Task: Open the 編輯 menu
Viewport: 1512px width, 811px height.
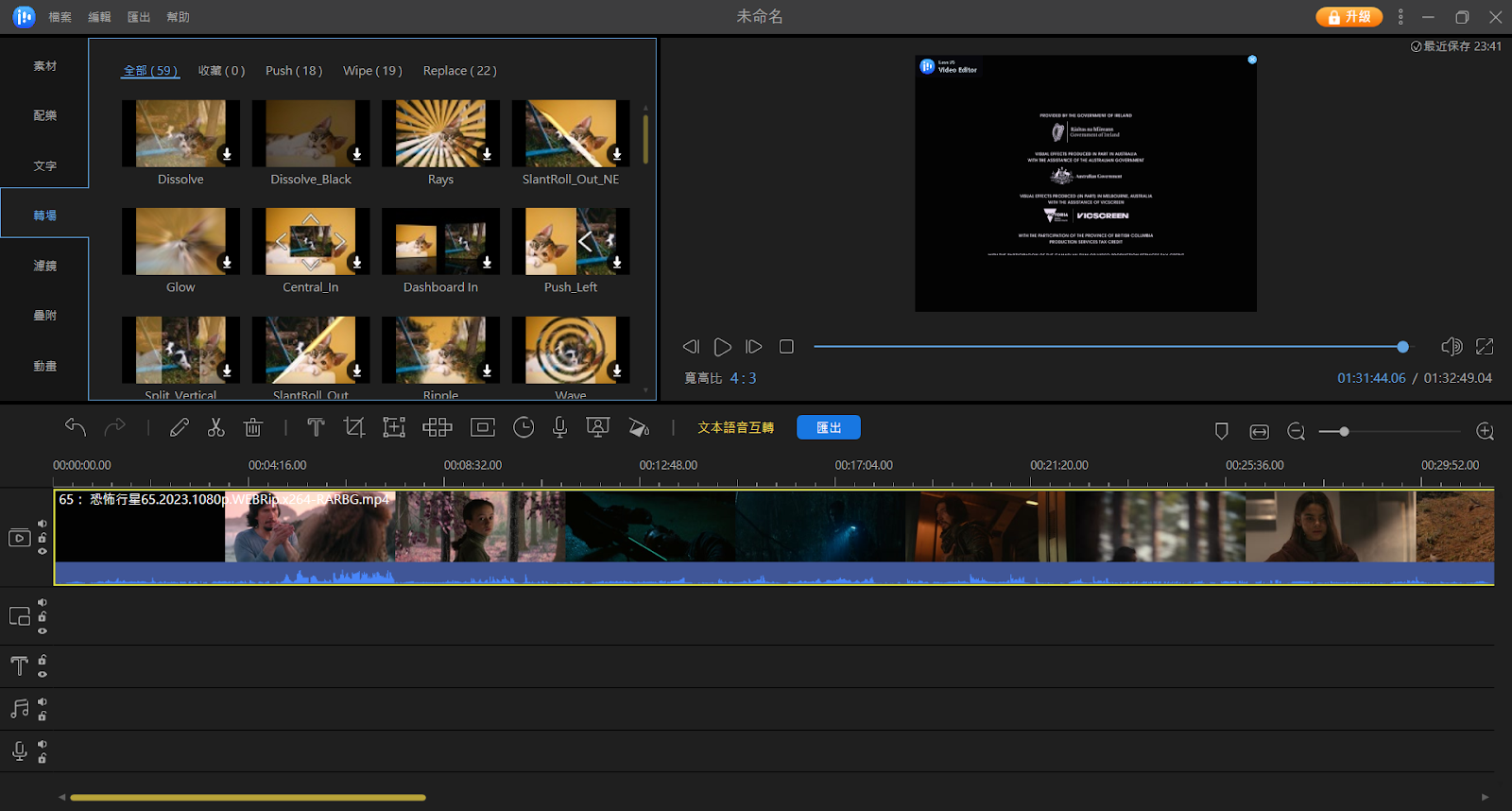Action: point(99,17)
